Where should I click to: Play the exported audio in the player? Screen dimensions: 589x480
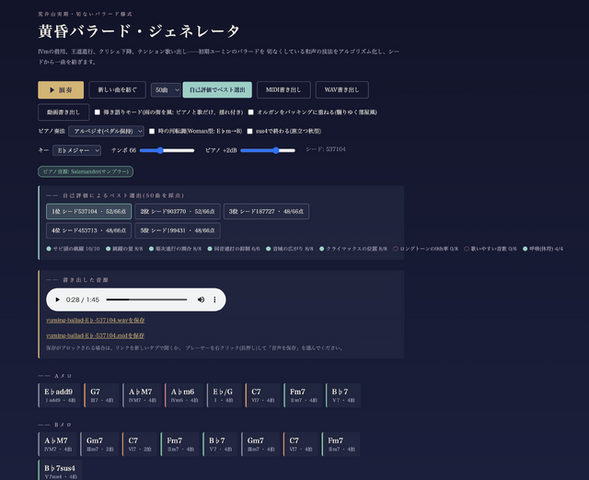tap(57, 300)
